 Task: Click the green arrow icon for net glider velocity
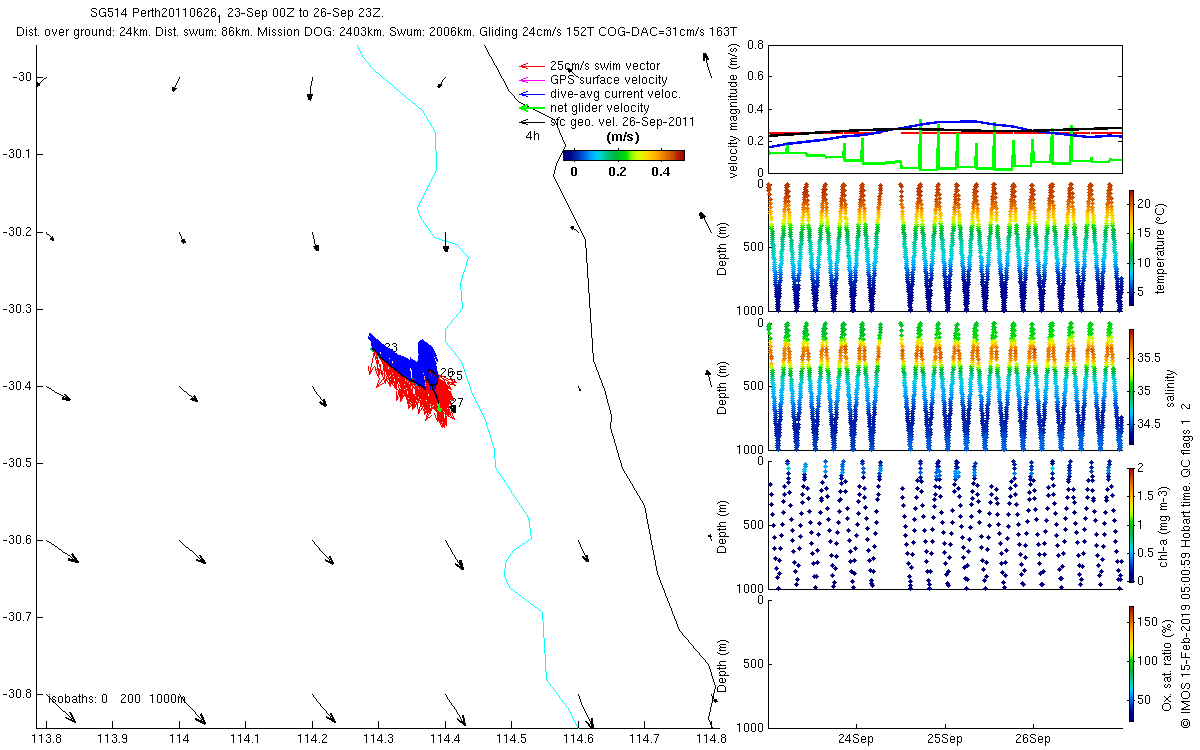click(531, 107)
